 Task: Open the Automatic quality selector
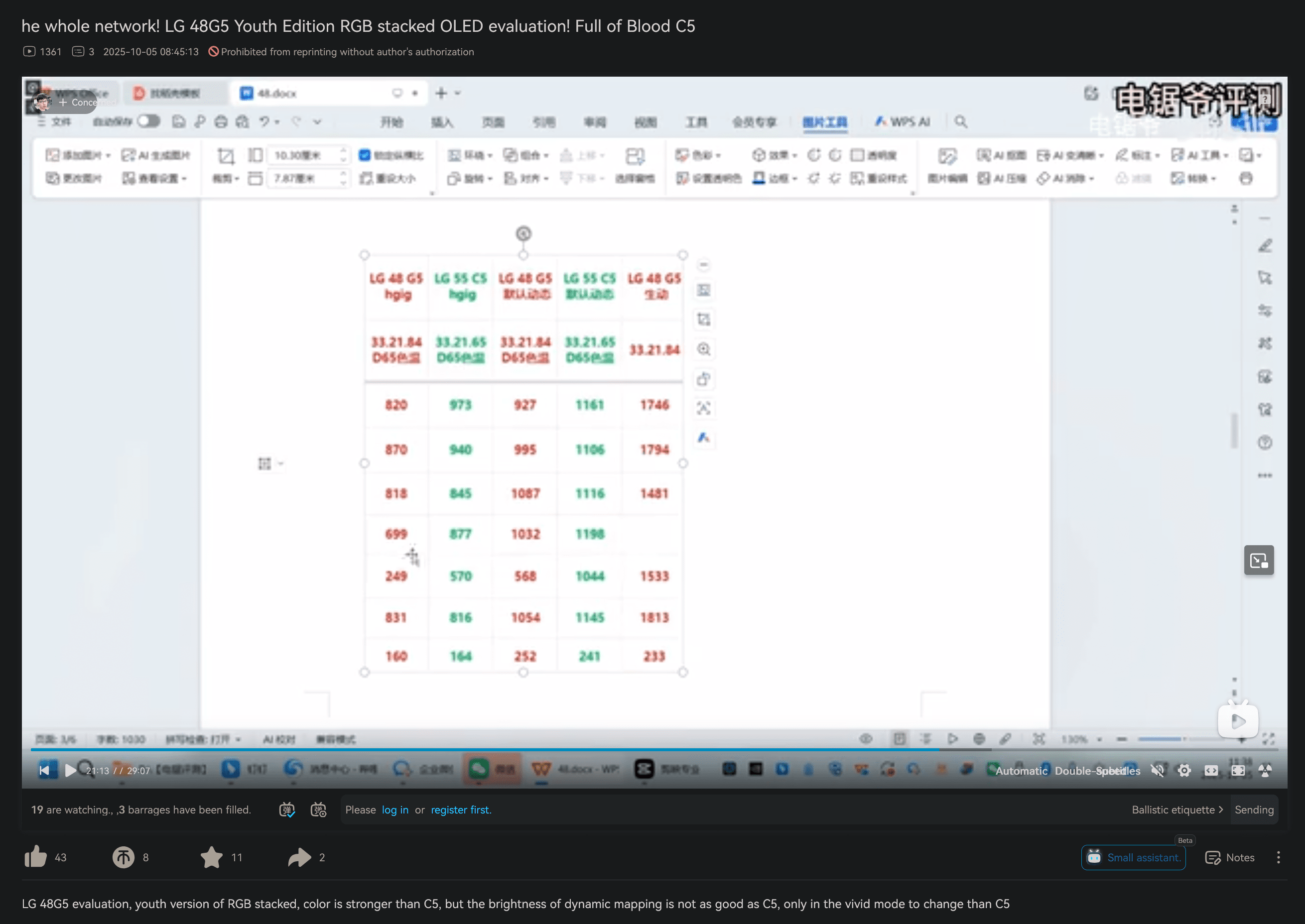click(x=1021, y=770)
